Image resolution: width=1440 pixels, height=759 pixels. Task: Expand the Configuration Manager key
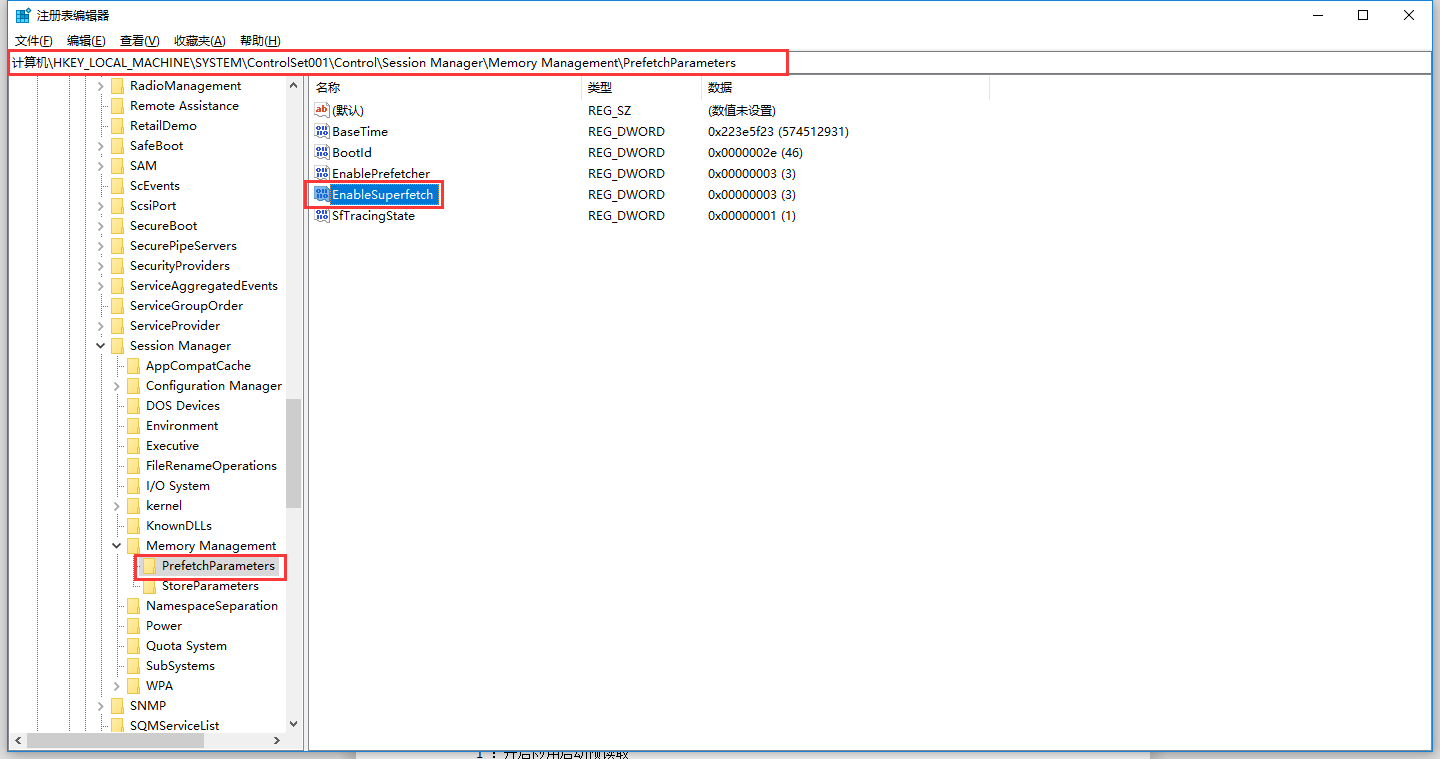(117, 386)
